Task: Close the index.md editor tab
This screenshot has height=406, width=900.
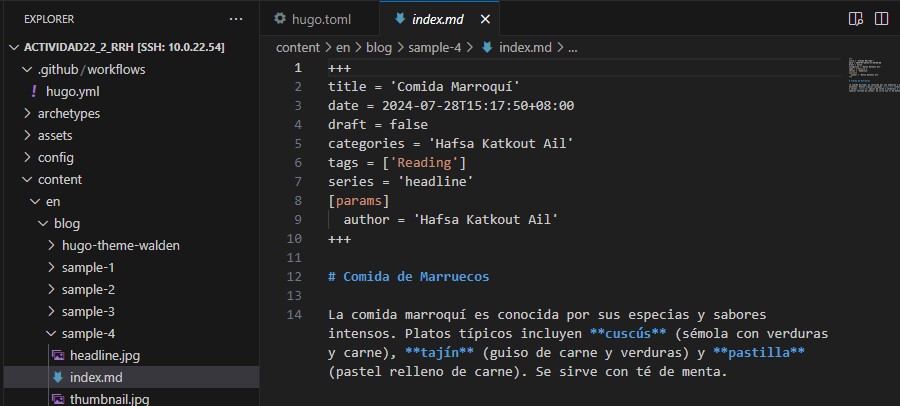Action: click(x=486, y=19)
